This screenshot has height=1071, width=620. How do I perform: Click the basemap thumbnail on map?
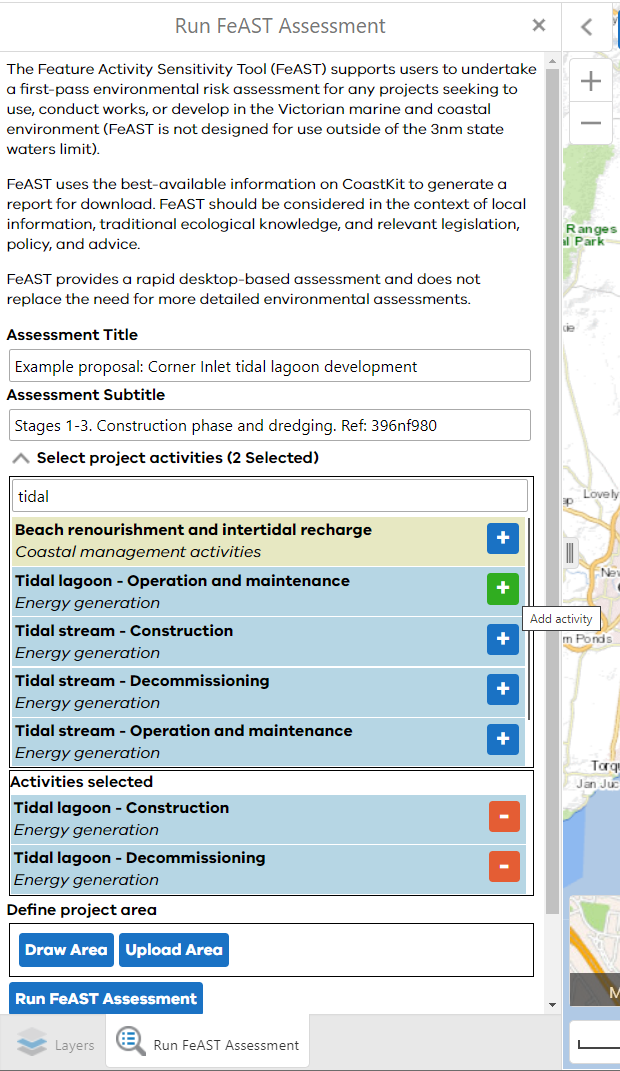595,951
